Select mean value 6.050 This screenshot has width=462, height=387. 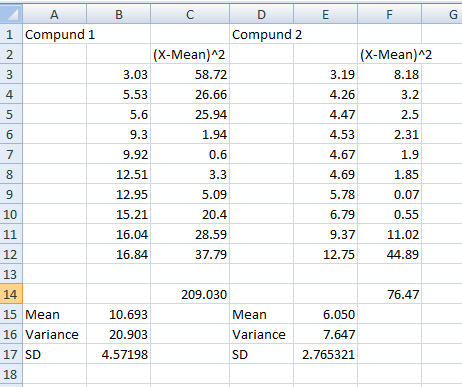point(326,314)
